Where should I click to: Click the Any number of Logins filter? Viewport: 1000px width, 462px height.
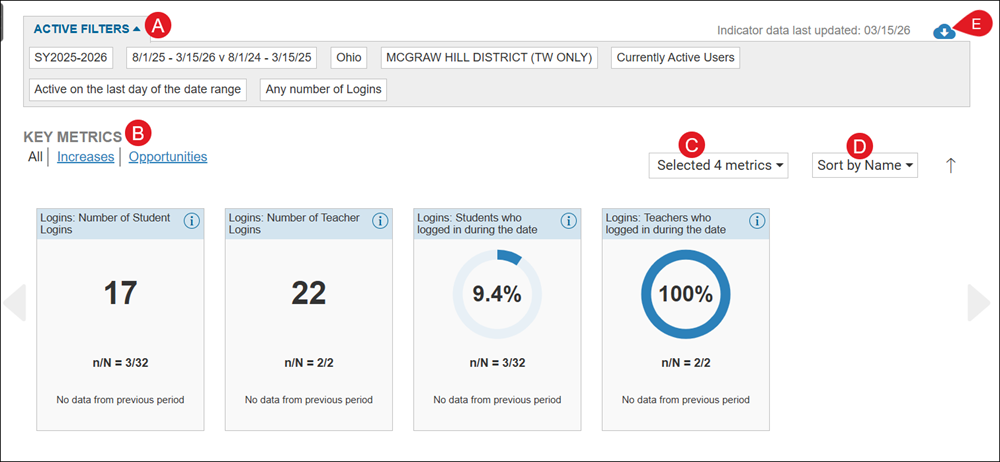[323, 89]
